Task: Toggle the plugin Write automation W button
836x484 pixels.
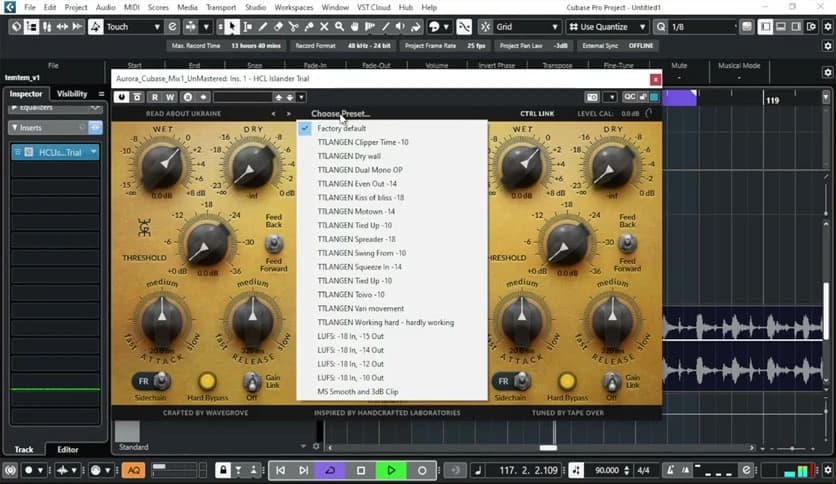Action: tap(170, 97)
